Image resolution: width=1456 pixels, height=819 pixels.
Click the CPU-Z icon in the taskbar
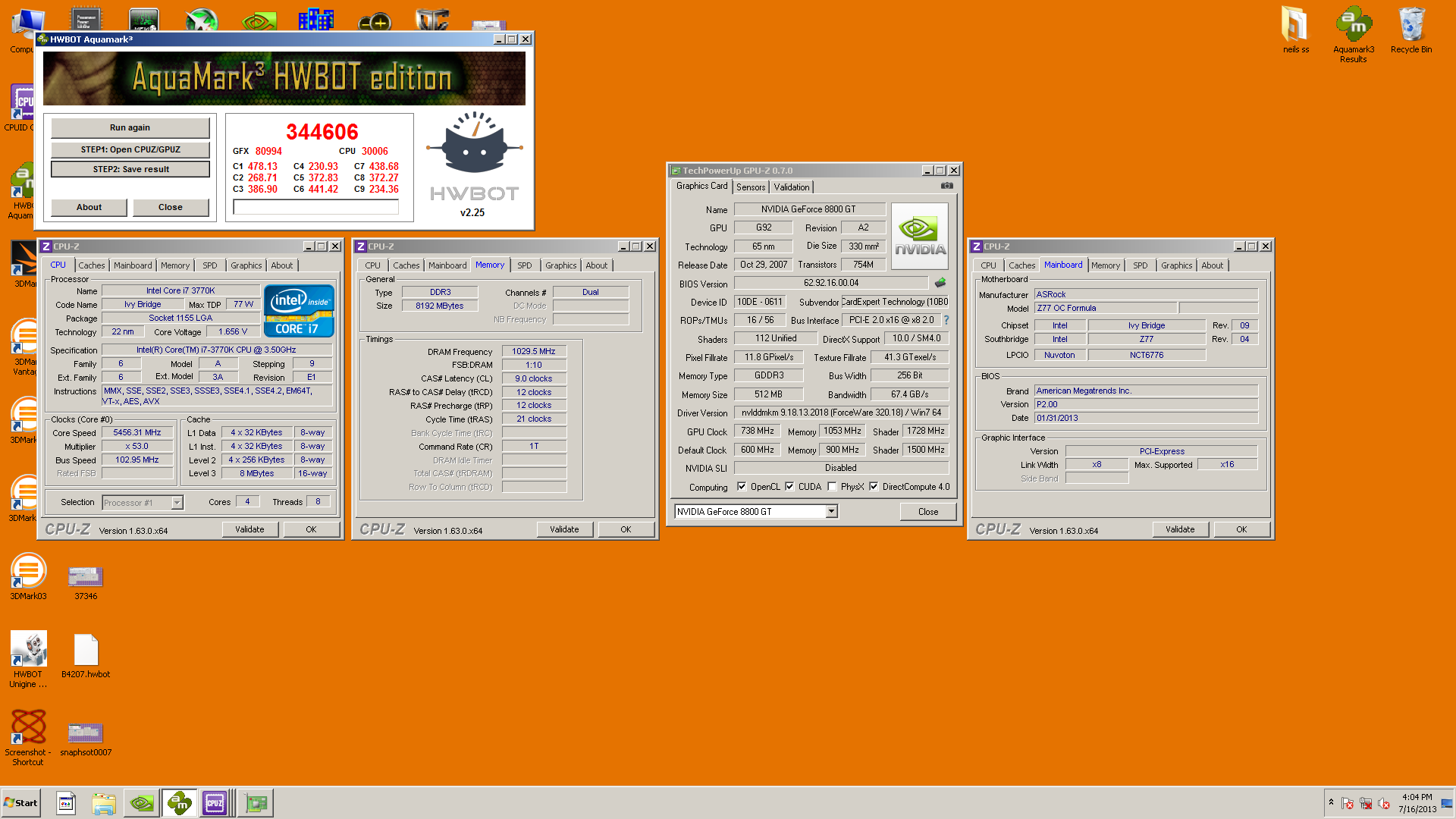[215, 803]
